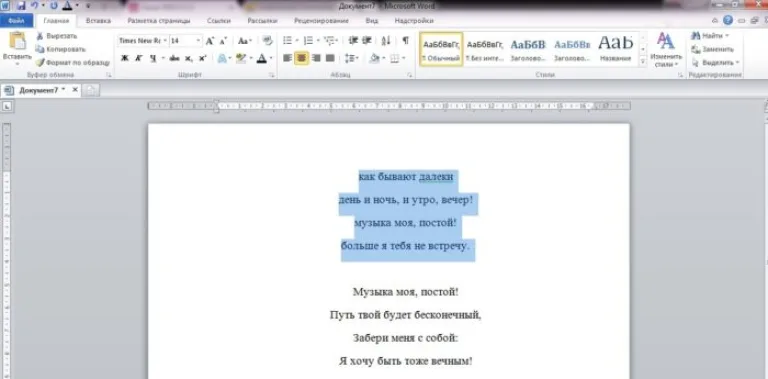768x379 pixels.
Task: Toggle superscript formatting
Action: coord(202,58)
